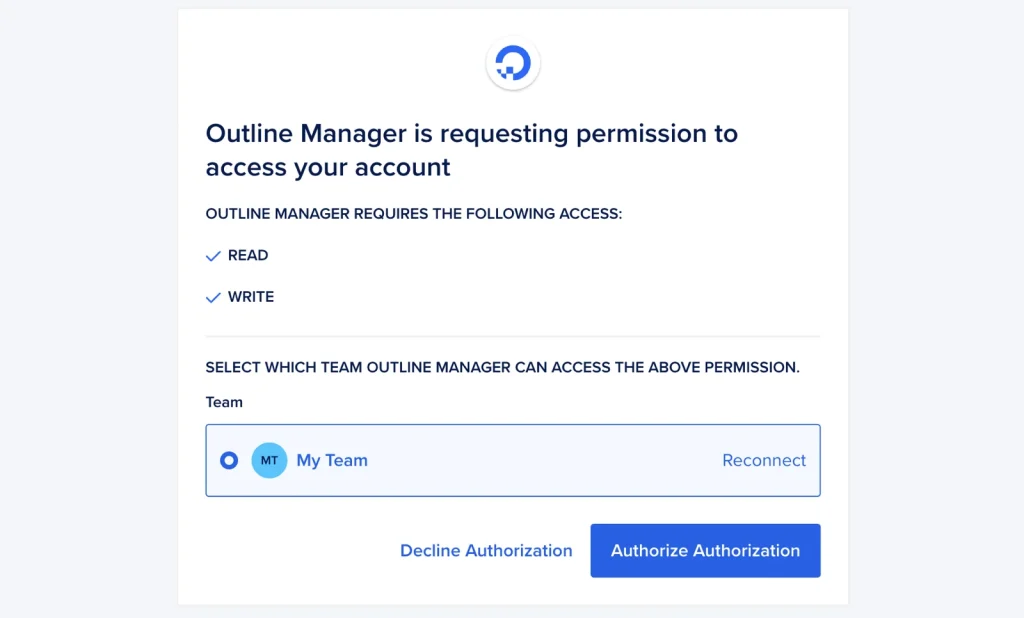Click the My Team name label

click(x=332, y=461)
